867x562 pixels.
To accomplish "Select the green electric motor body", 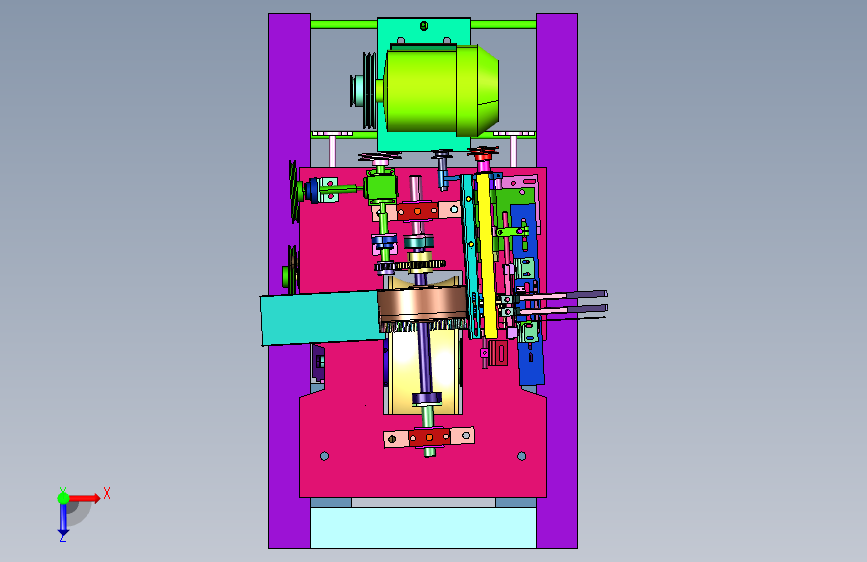I will click(x=441, y=90).
